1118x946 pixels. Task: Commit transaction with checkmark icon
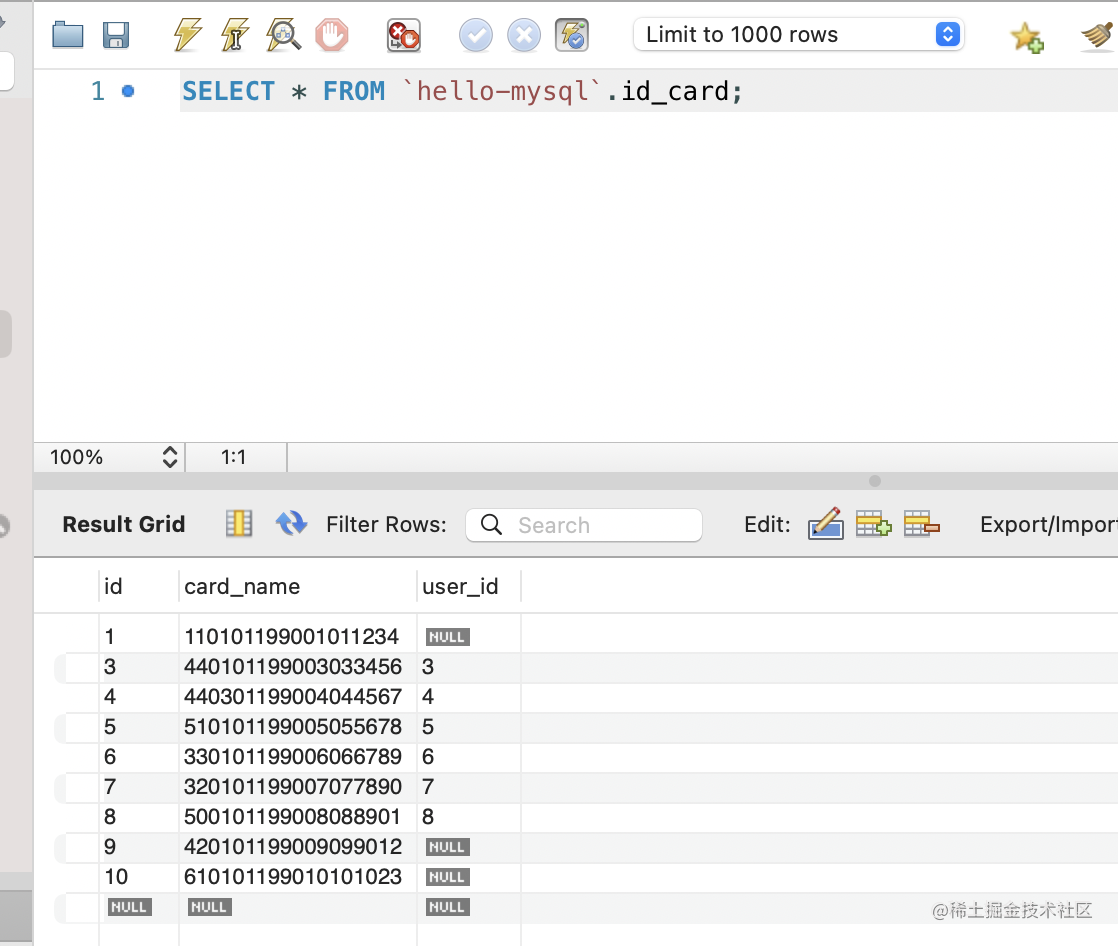click(476, 35)
